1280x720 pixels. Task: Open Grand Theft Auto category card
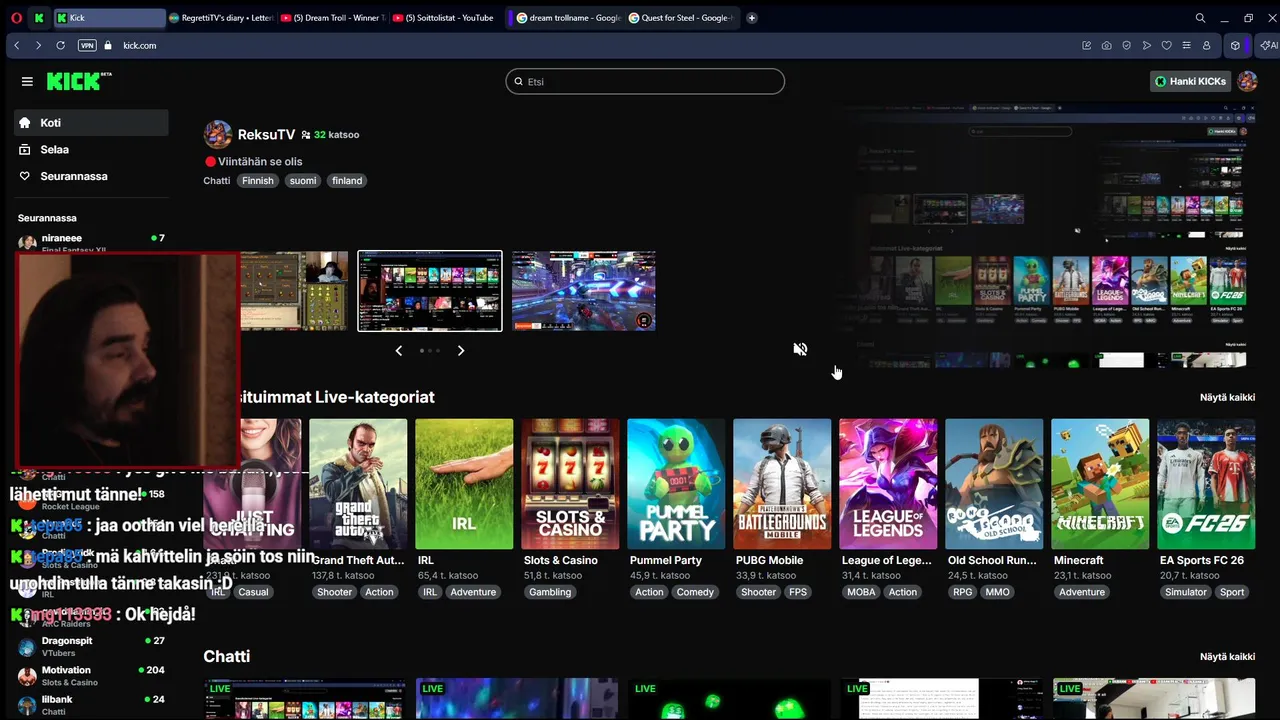(358, 484)
